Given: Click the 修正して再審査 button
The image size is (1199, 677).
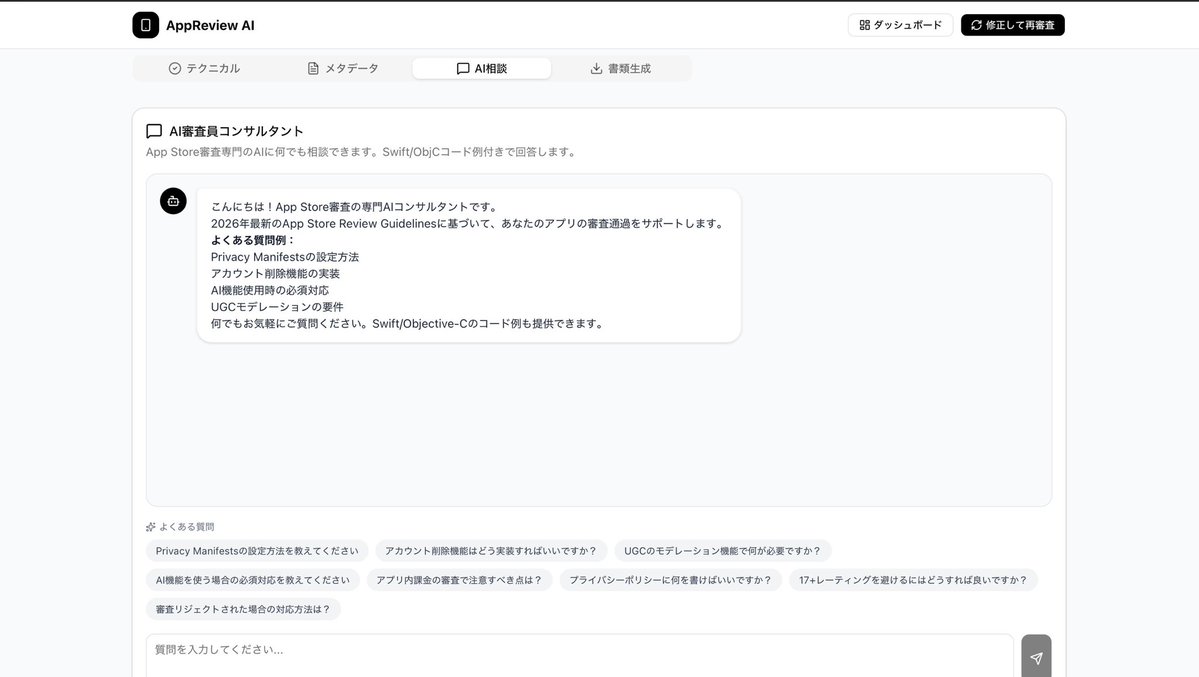Looking at the screenshot, I should pyautogui.click(x=1012, y=25).
